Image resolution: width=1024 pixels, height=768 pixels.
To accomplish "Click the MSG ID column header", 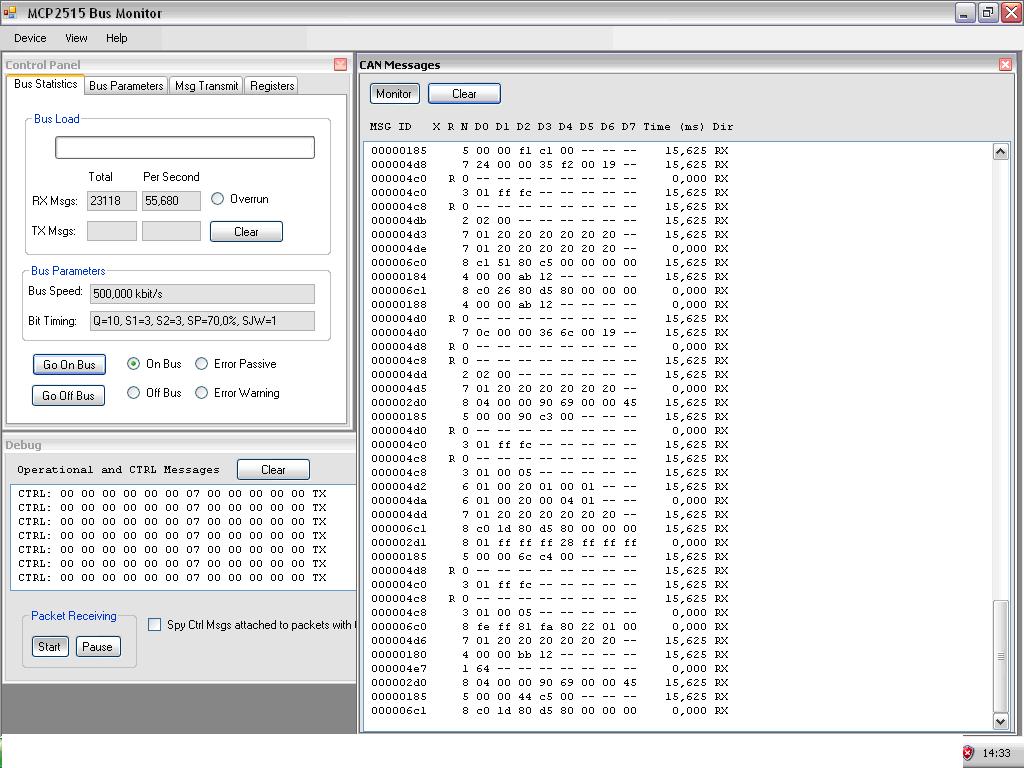I will (x=391, y=127).
